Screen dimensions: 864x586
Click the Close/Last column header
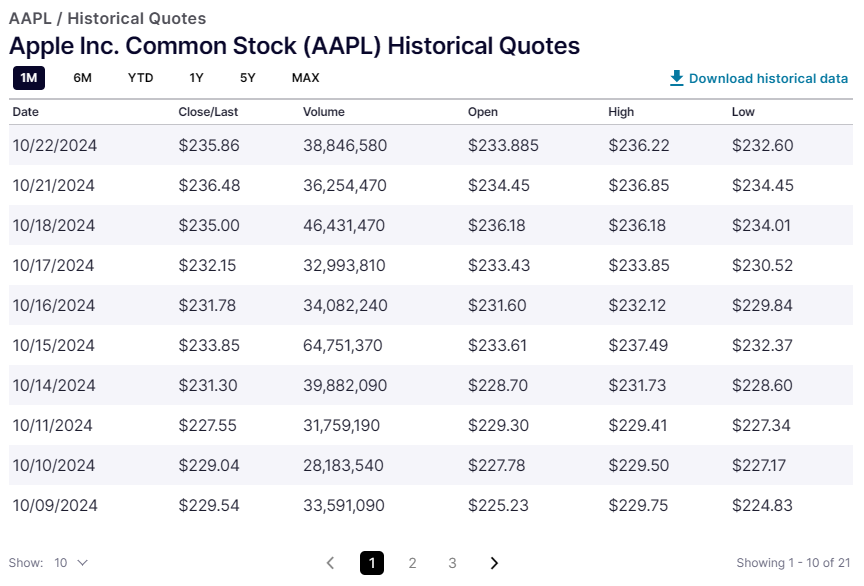coord(208,112)
